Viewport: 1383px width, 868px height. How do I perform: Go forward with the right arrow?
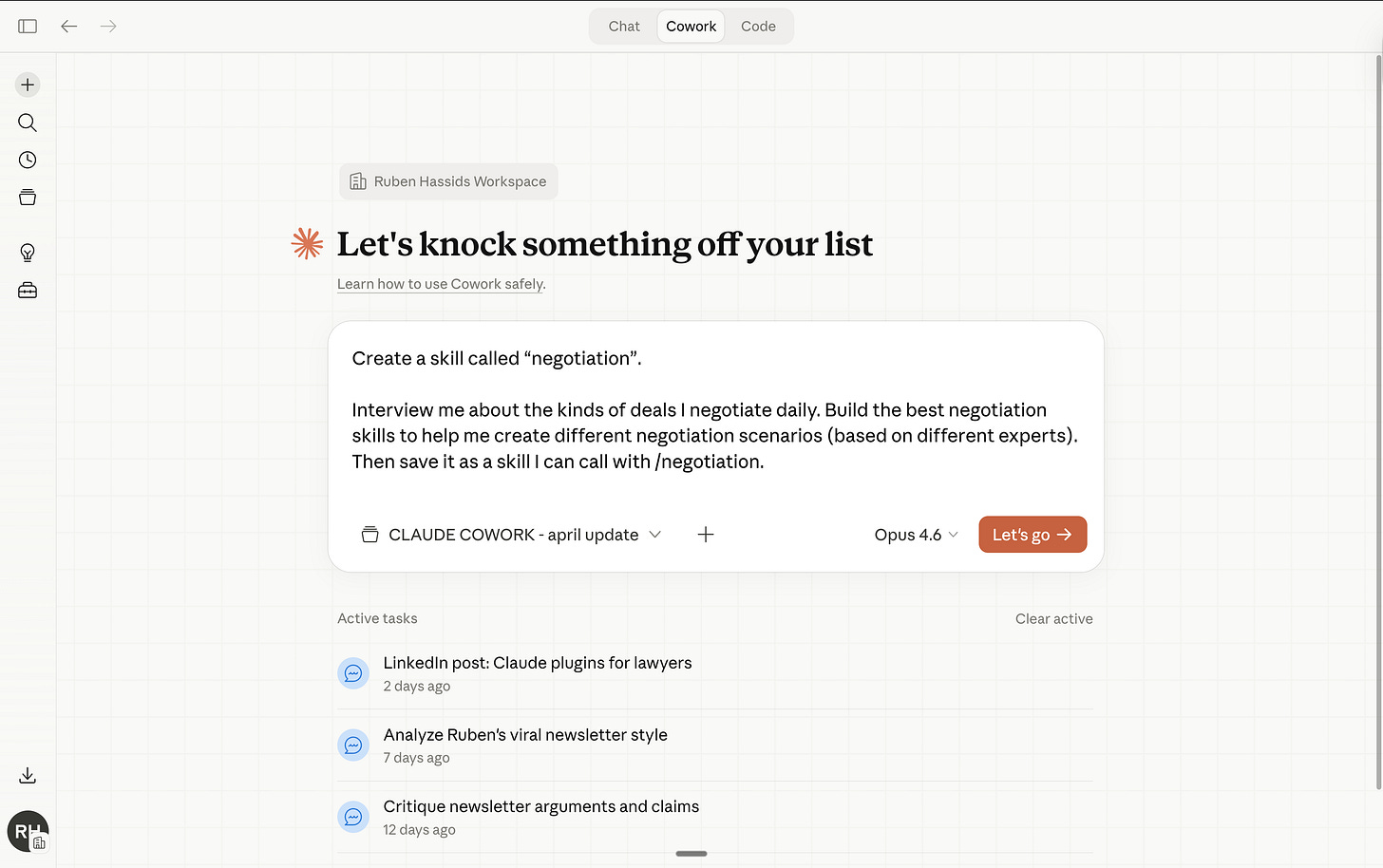[108, 27]
